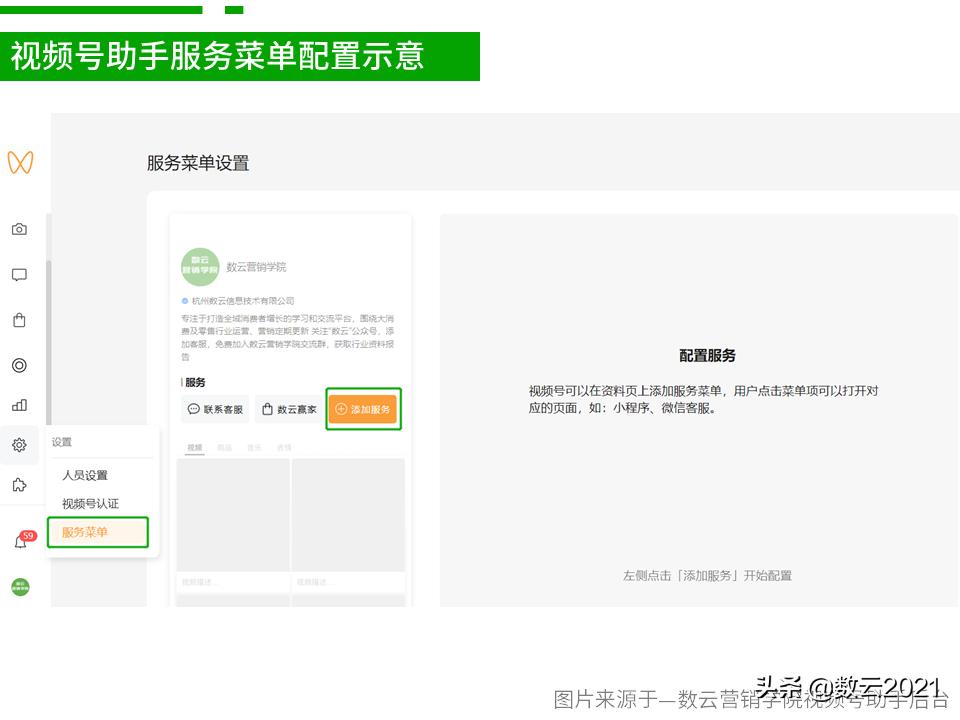
Task: Open 视频号认证 in the settings menu
Action: coord(89,503)
